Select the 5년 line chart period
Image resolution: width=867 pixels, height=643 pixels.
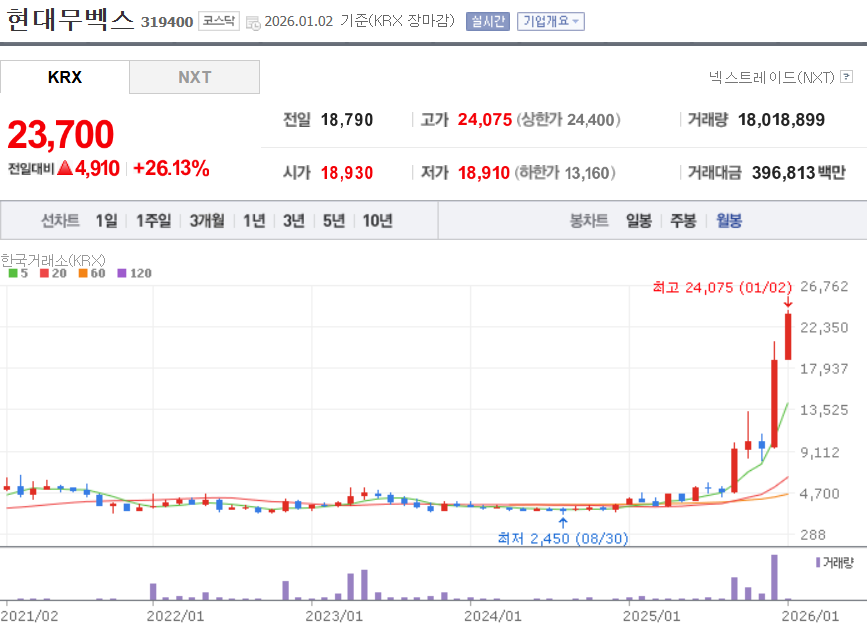click(334, 221)
